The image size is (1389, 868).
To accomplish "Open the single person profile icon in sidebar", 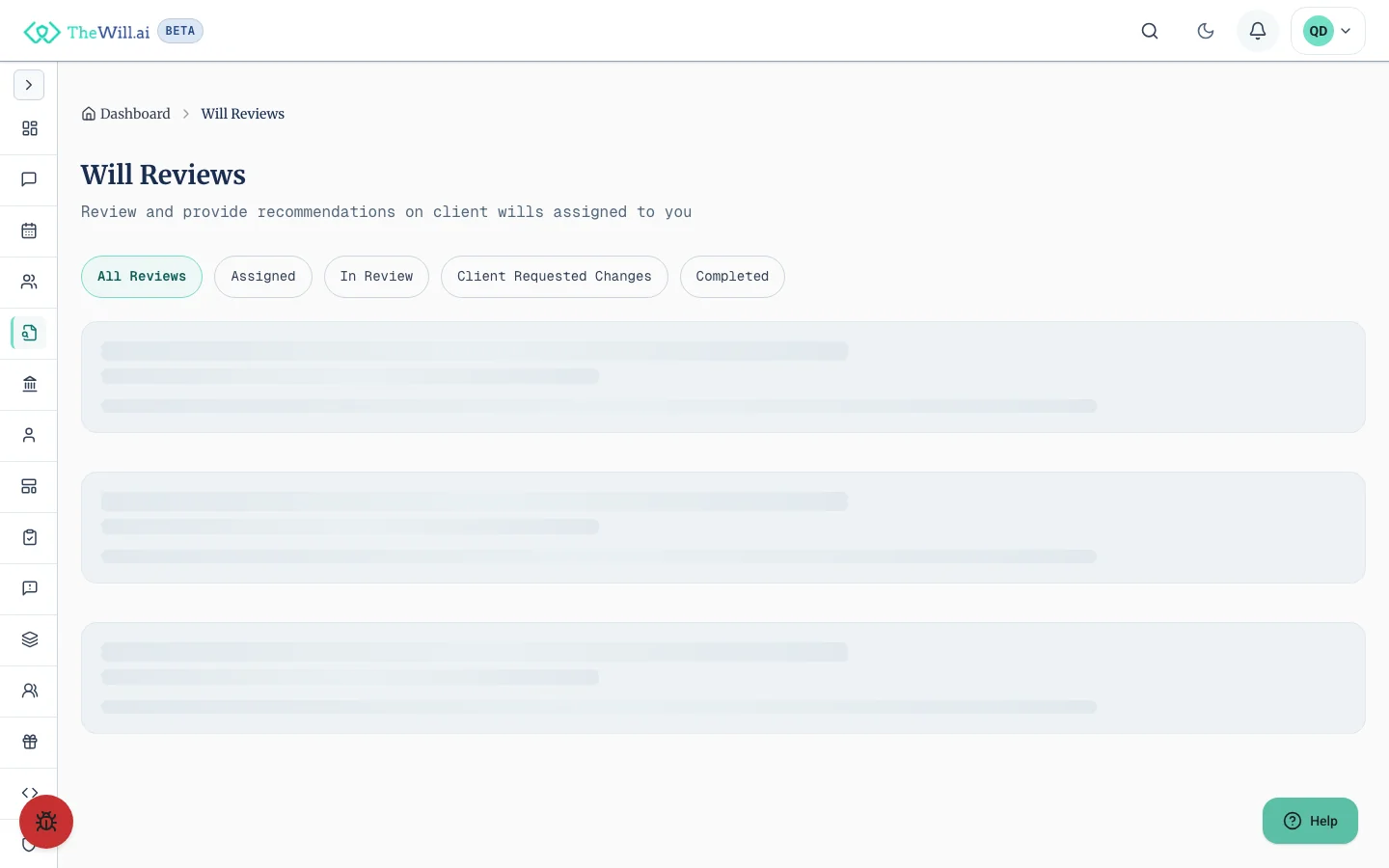I will pos(29,435).
